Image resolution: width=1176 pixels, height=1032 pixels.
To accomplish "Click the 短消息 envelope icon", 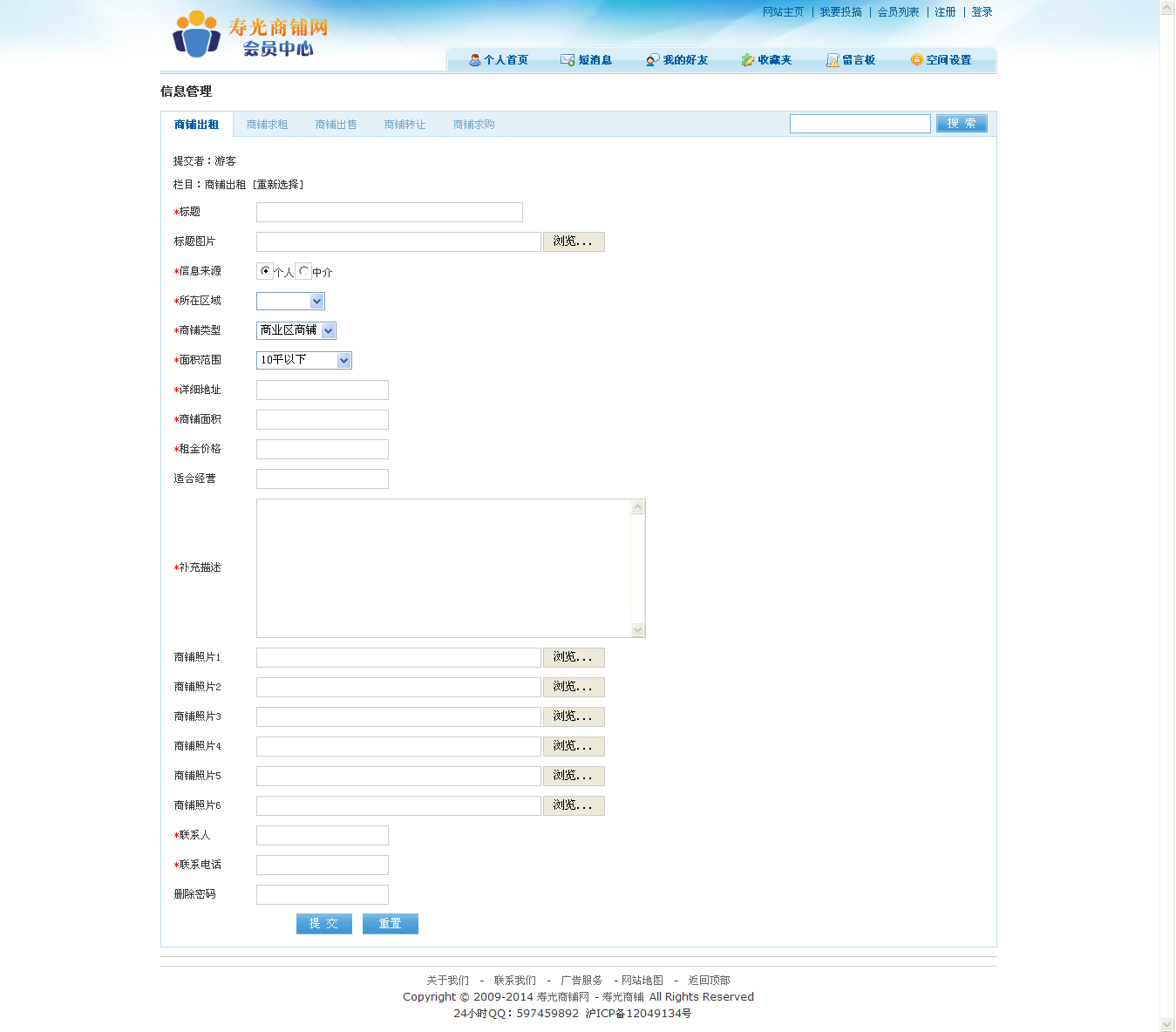I will pos(568,60).
